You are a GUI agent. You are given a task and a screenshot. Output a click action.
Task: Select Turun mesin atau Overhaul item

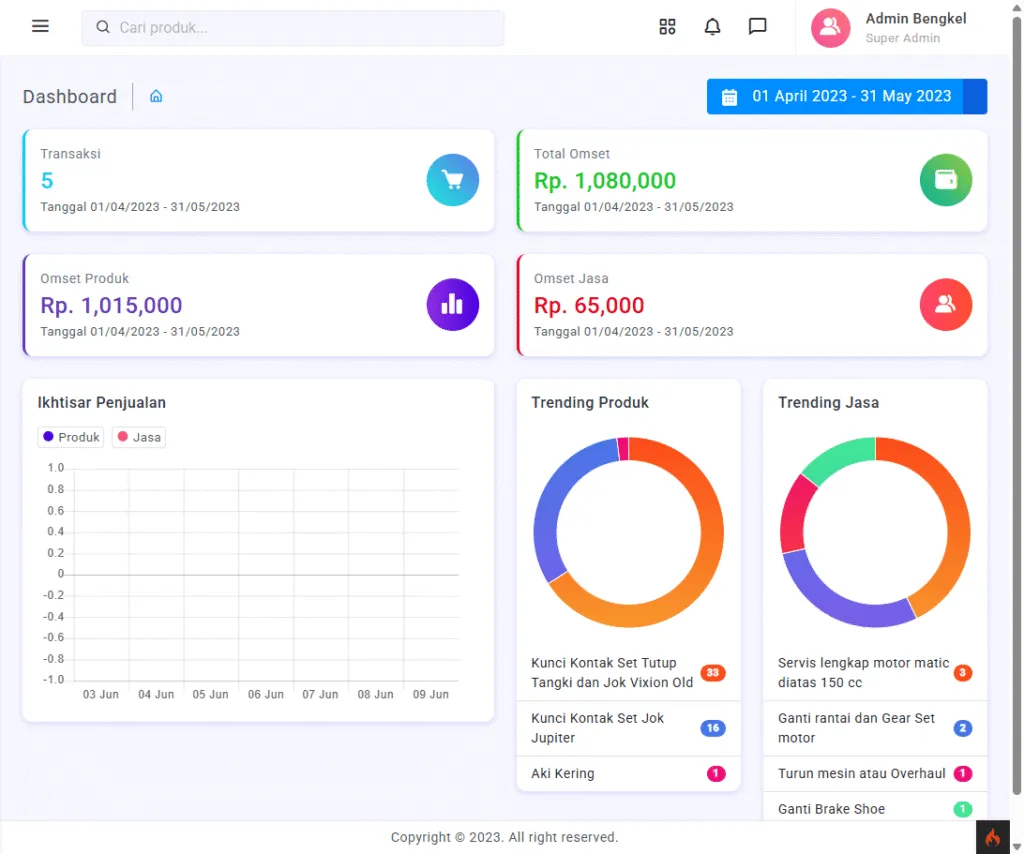tap(861, 774)
